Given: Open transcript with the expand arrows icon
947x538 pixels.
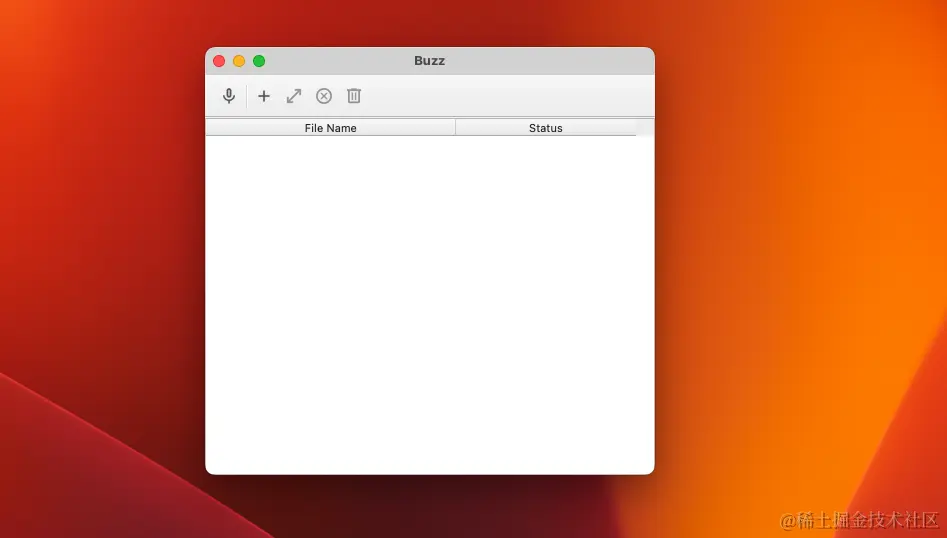Looking at the screenshot, I should point(294,96).
